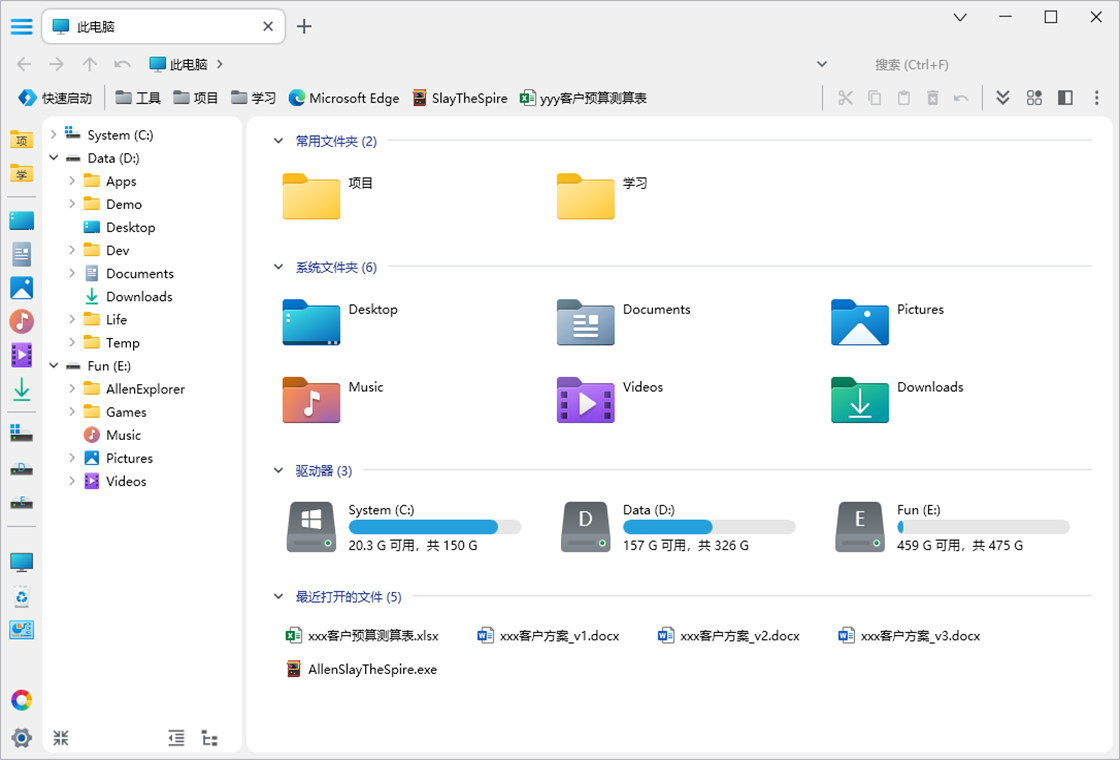Open the tab list dropdown in title bar
The height and width of the screenshot is (760, 1120).
pyautogui.click(x=961, y=18)
